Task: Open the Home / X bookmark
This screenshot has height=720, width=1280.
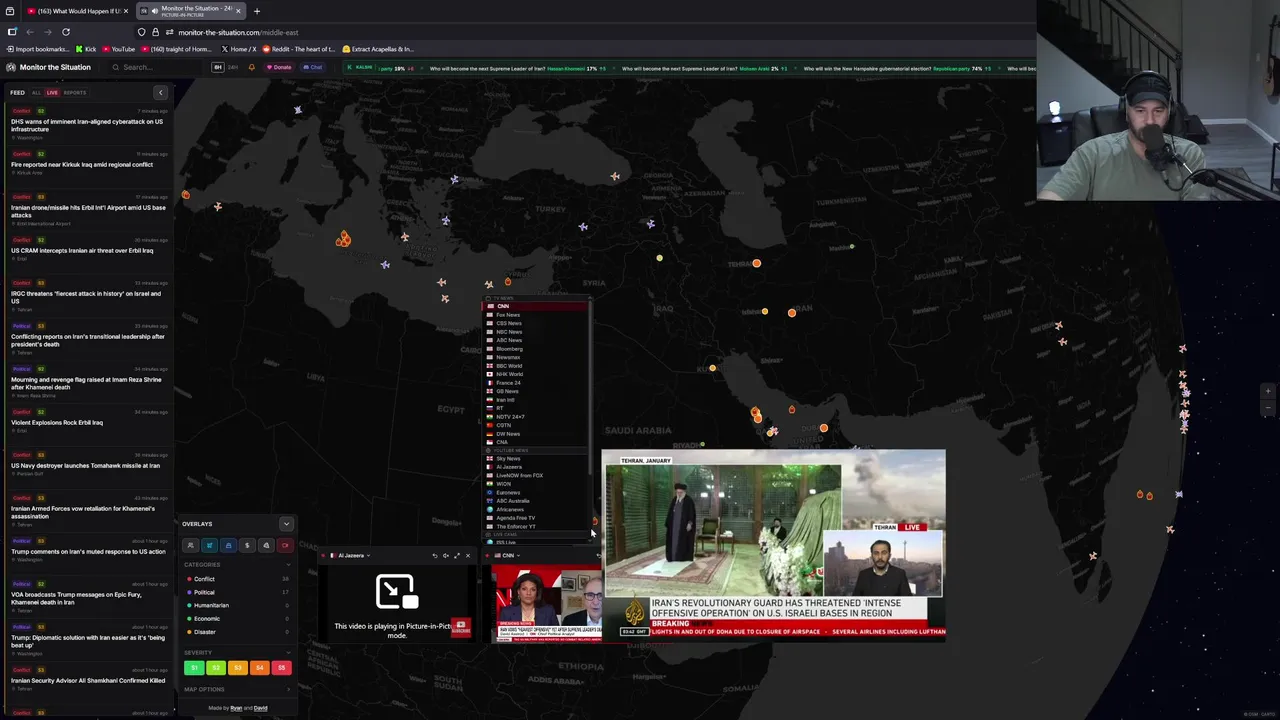Action: point(238,49)
